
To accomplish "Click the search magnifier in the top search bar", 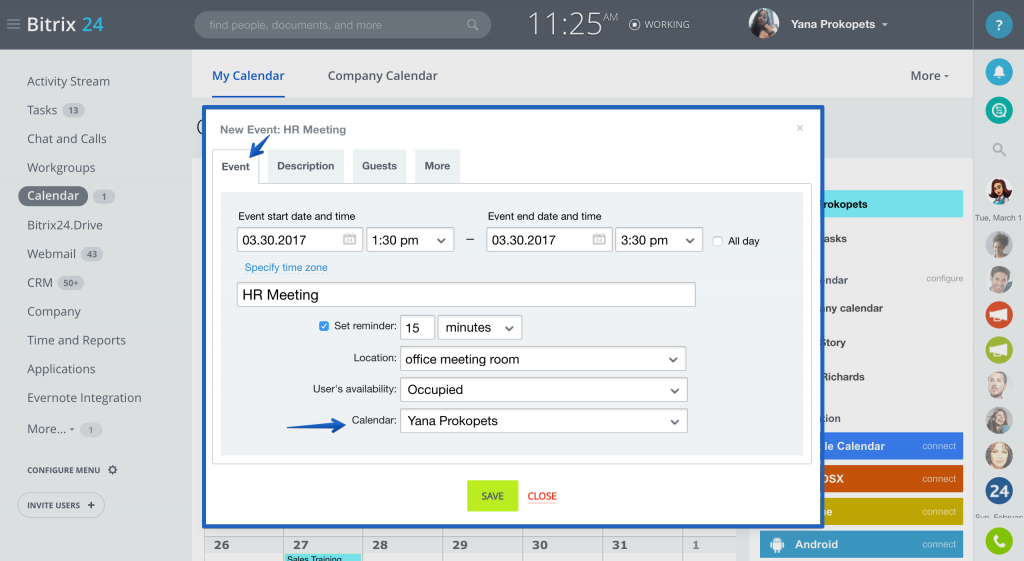I will (472, 25).
